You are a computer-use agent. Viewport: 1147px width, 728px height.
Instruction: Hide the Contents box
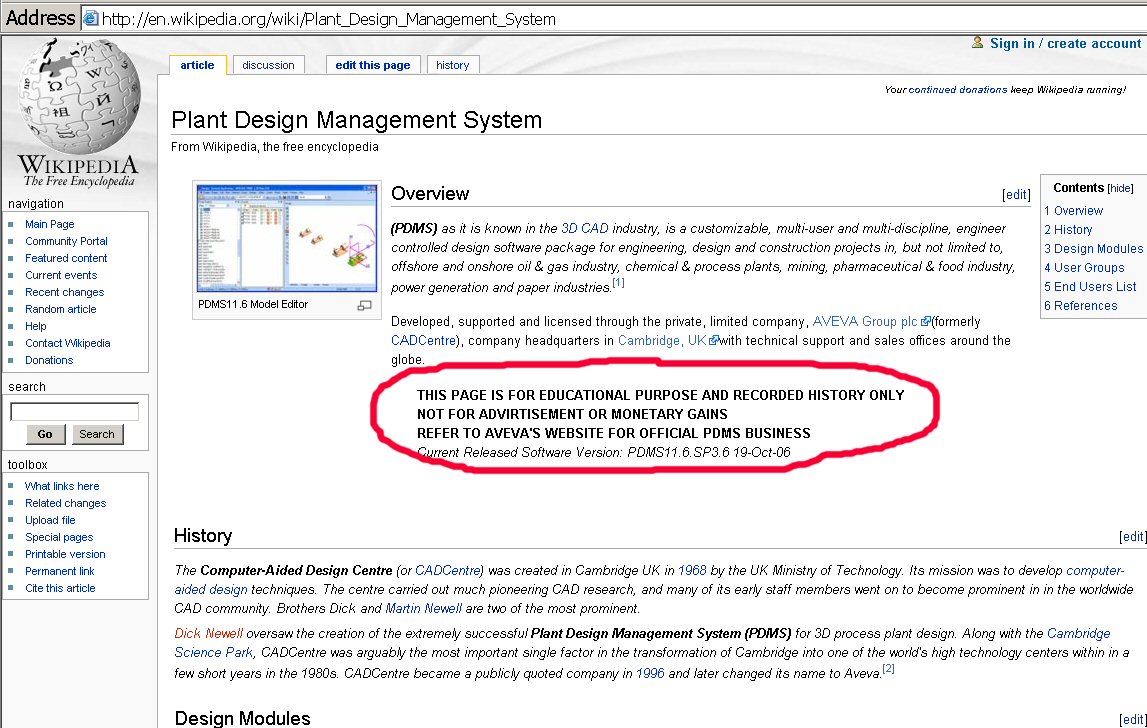click(1120, 189)
